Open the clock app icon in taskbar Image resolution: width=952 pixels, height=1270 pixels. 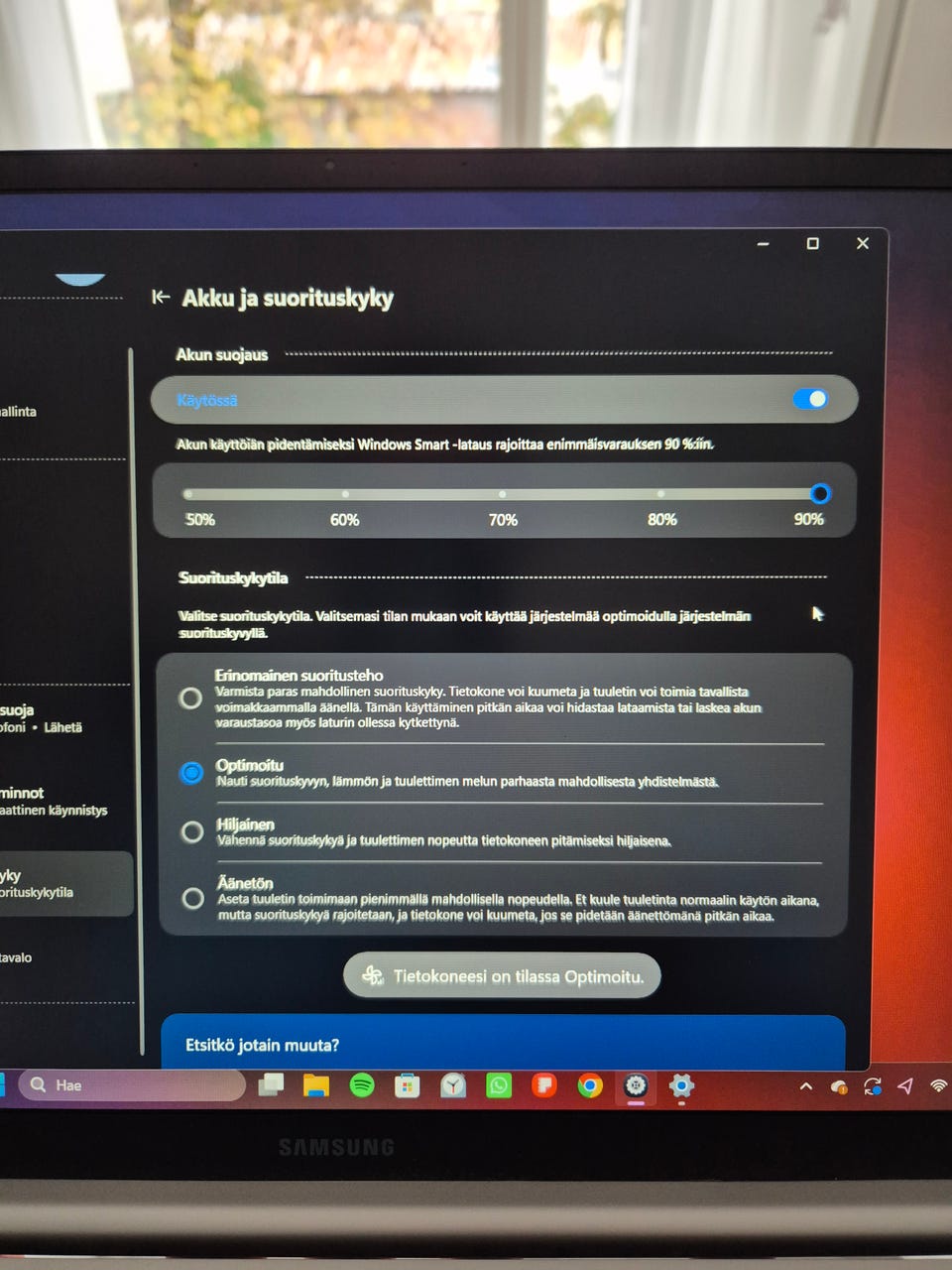[453, 1085]
